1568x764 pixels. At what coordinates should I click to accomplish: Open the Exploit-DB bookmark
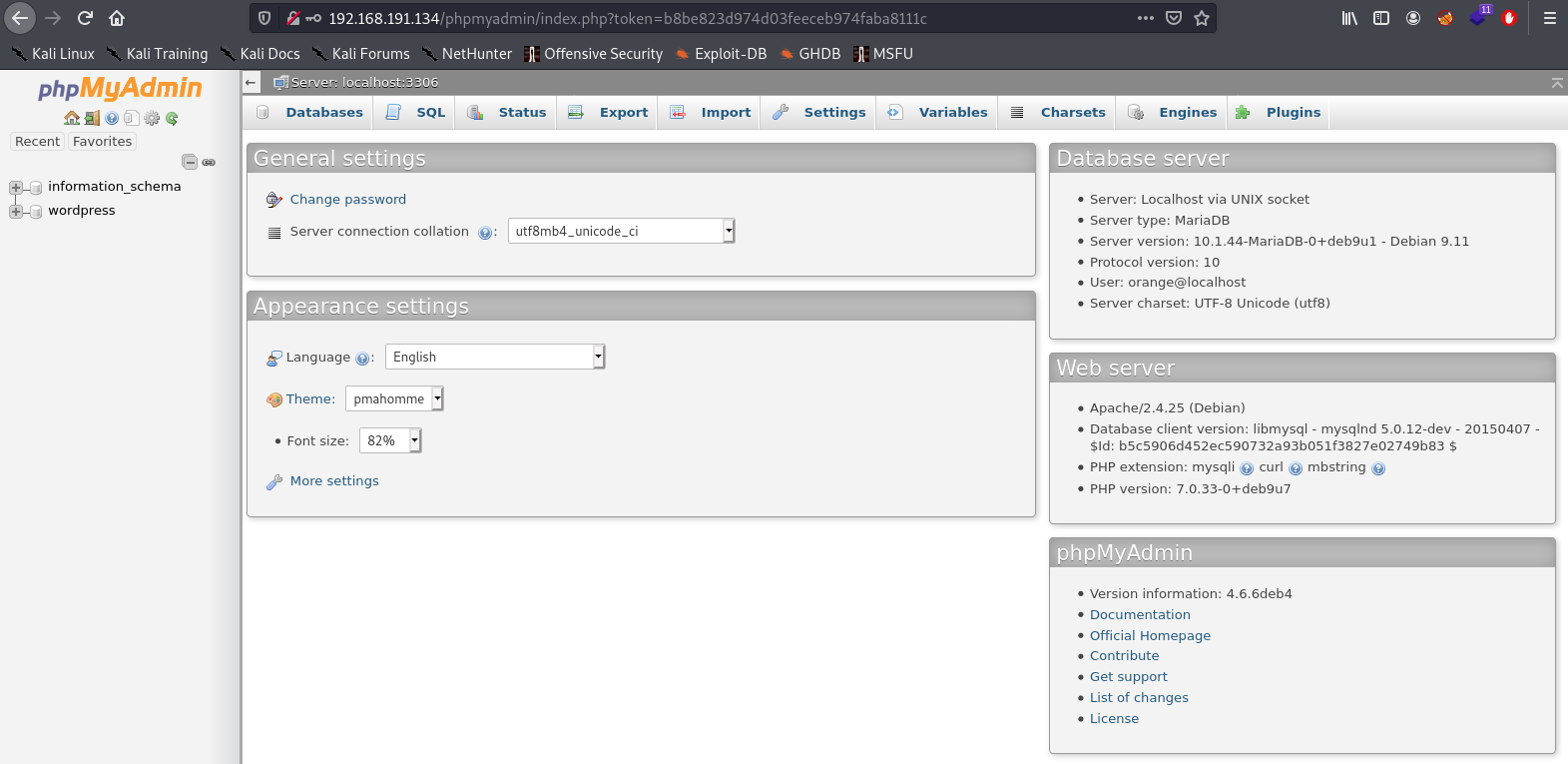click(x=721, y=54)
